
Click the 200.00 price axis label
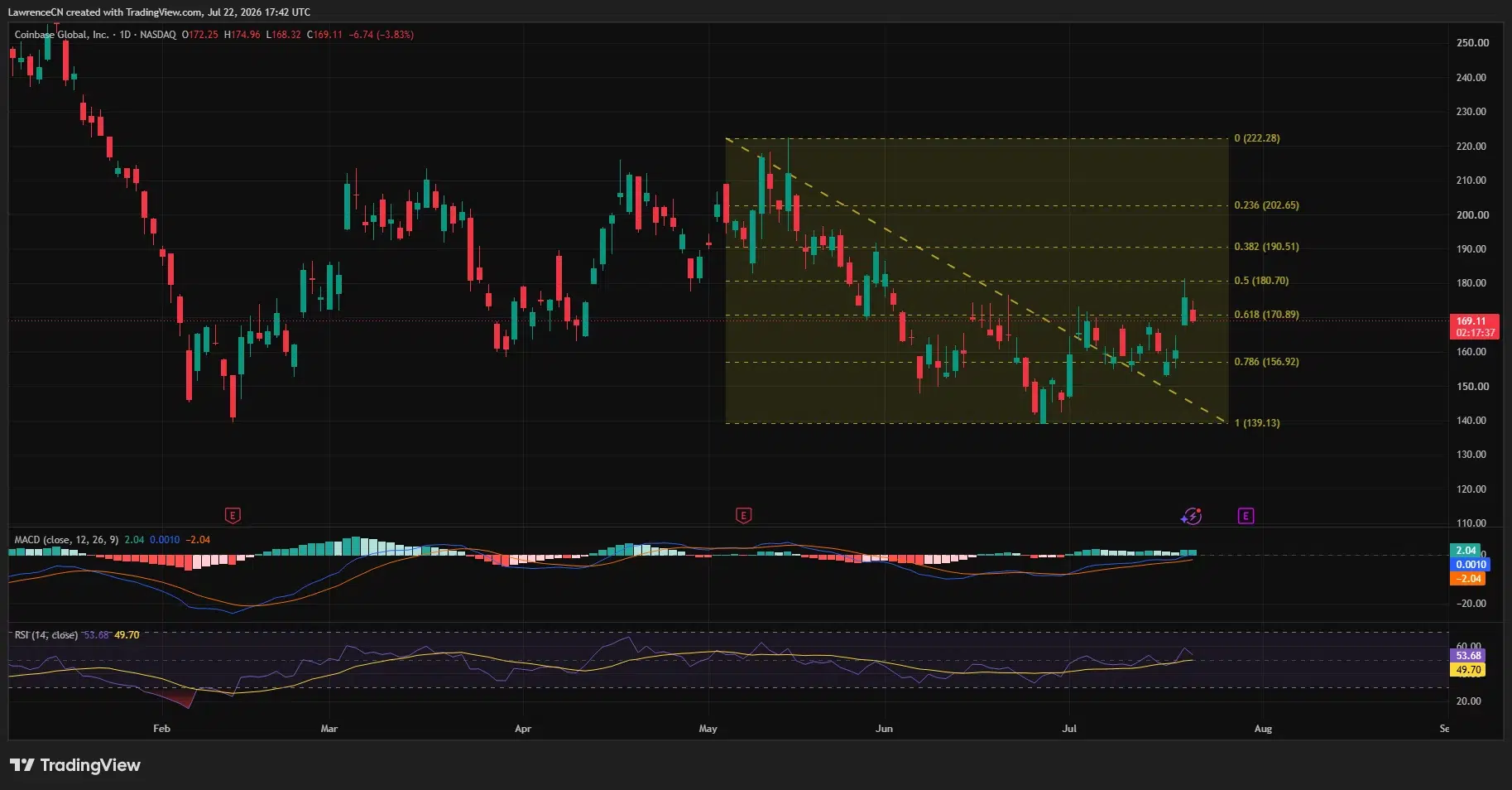1472,215
